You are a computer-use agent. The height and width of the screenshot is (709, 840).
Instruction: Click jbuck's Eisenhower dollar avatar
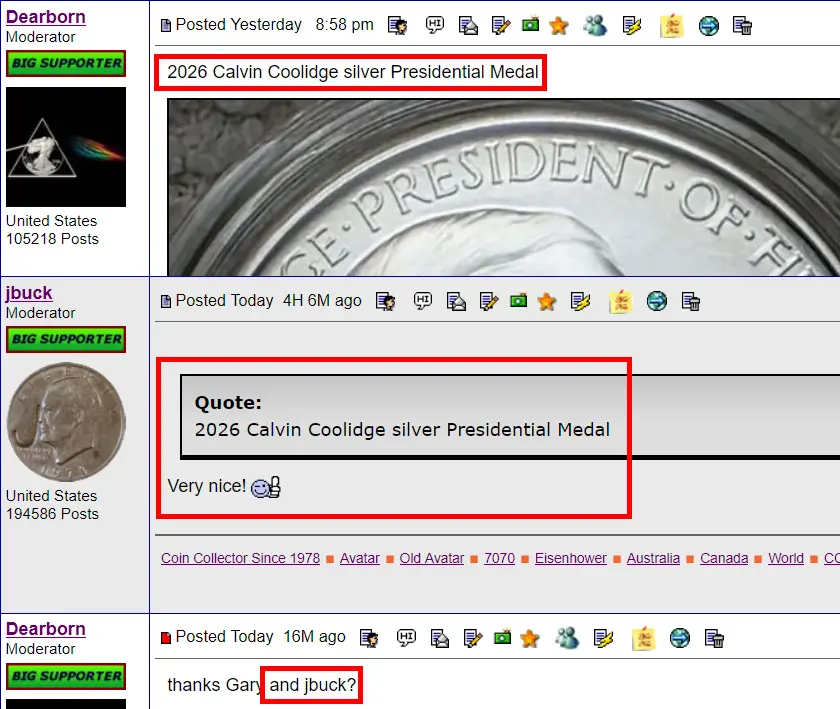[66, 422]
